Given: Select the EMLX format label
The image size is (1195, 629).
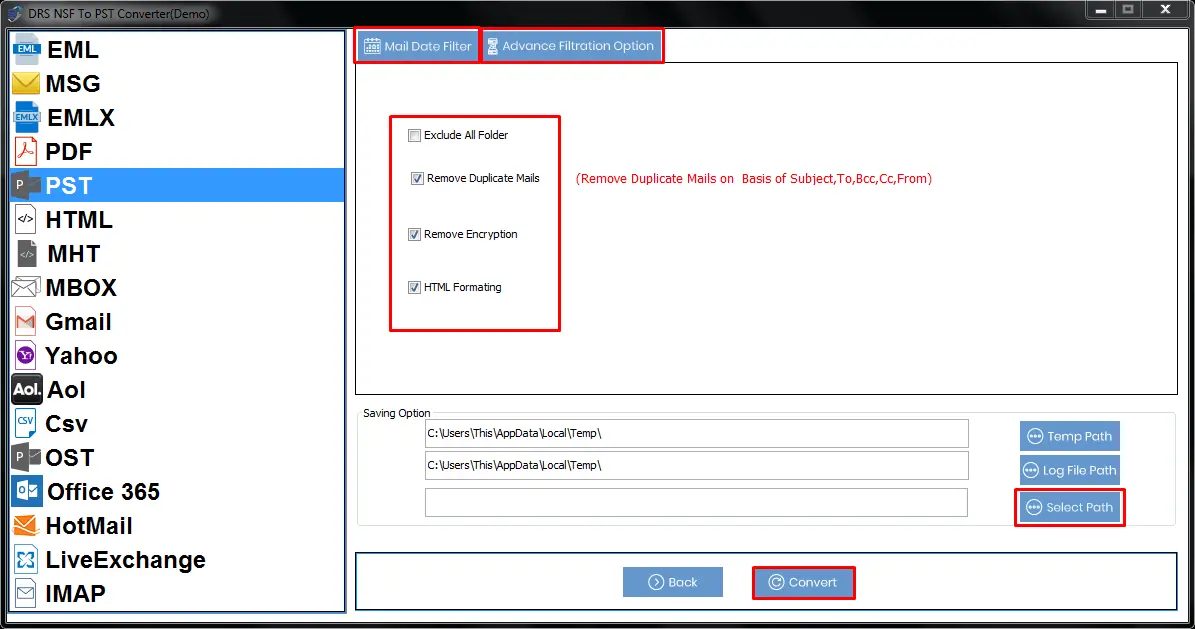Looking at the screenshot, I should 81,118.
